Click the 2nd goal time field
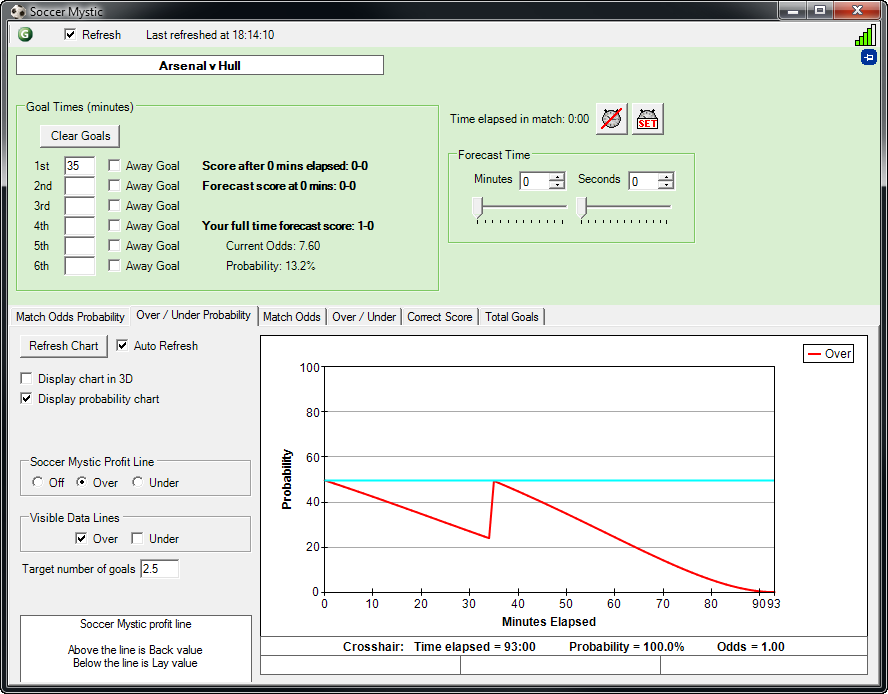 pos(79,186)
